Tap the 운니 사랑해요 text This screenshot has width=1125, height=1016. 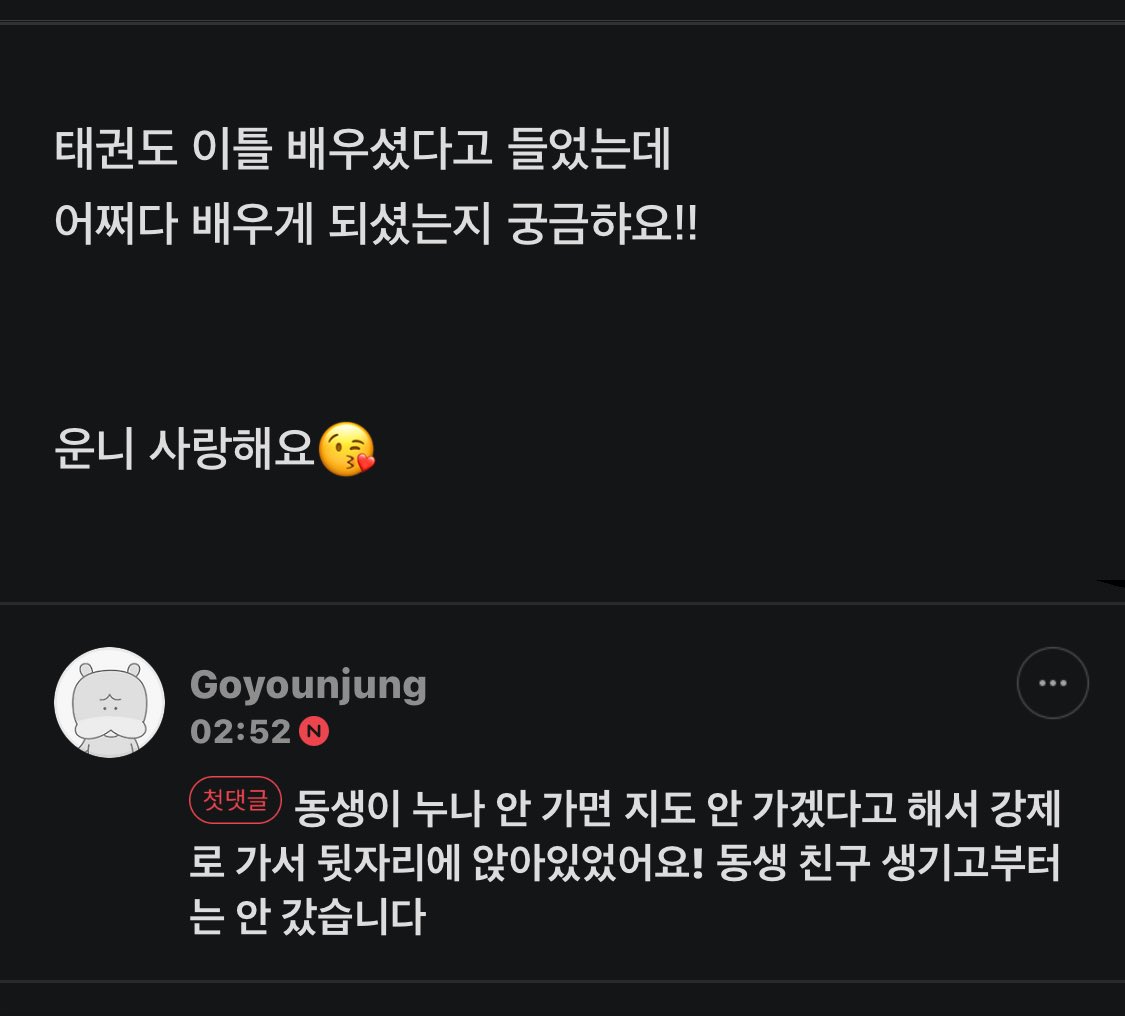pos(184,448)
